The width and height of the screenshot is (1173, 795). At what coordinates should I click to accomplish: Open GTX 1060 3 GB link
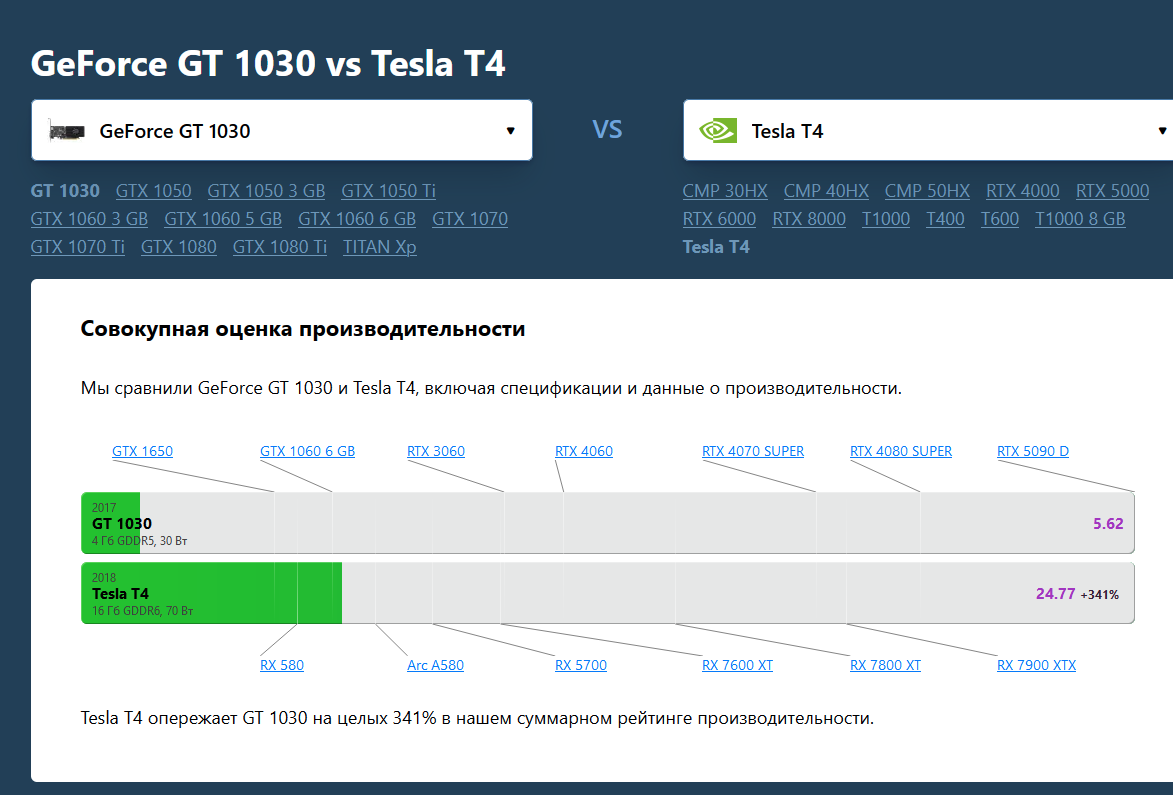[89, 219]
